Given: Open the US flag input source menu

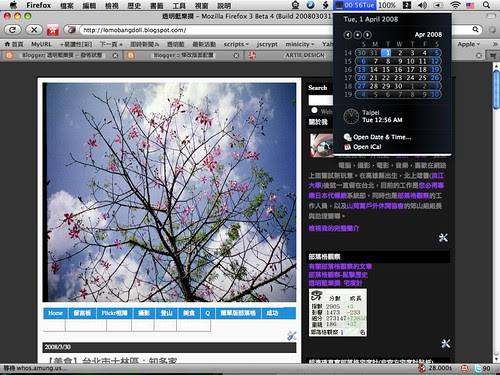Looking at the screenshot, I should [470, 5].
